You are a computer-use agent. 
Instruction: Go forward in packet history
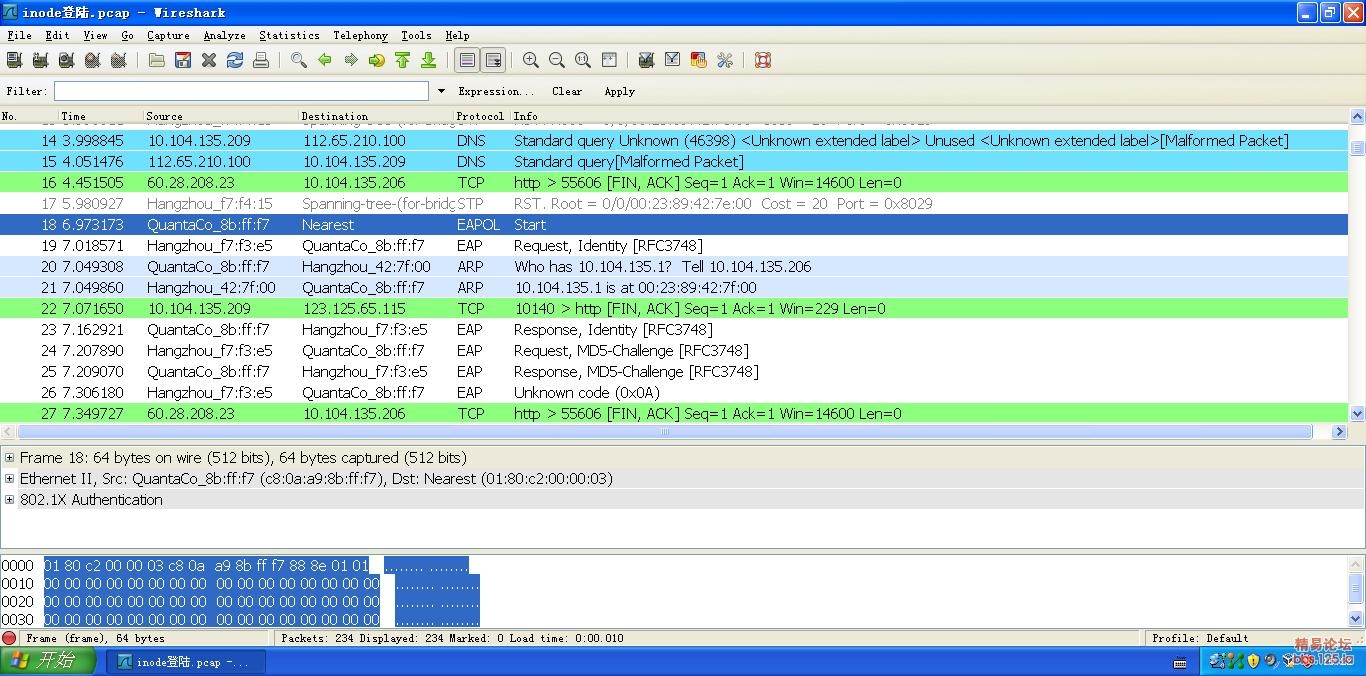click(351, 60)
